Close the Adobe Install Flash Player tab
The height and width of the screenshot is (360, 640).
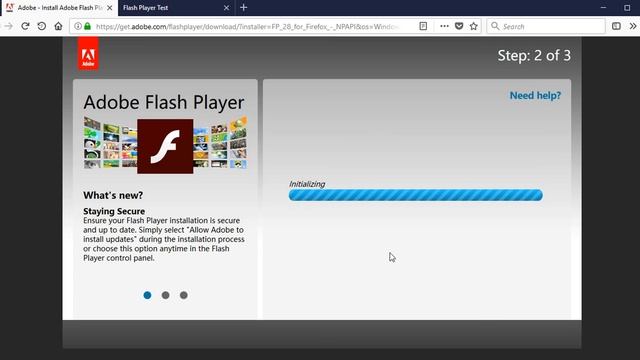109,8
